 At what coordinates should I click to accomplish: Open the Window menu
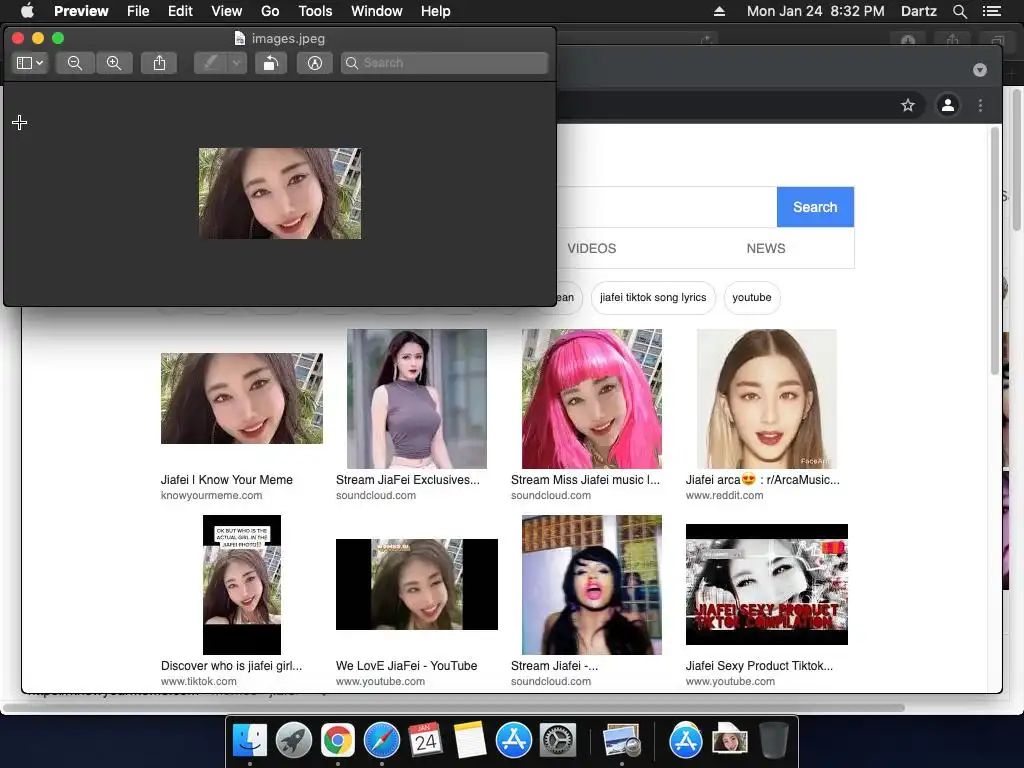377,11
